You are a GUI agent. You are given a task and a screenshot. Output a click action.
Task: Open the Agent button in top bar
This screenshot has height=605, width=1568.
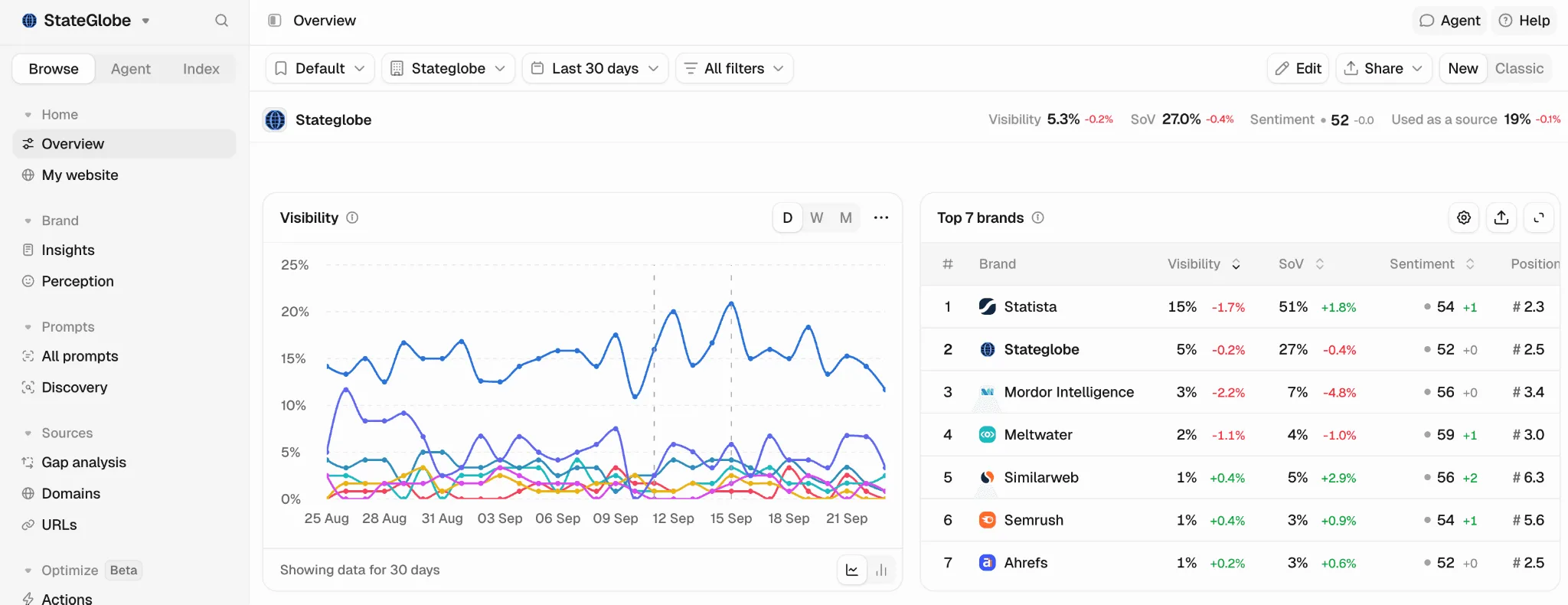1449,21
